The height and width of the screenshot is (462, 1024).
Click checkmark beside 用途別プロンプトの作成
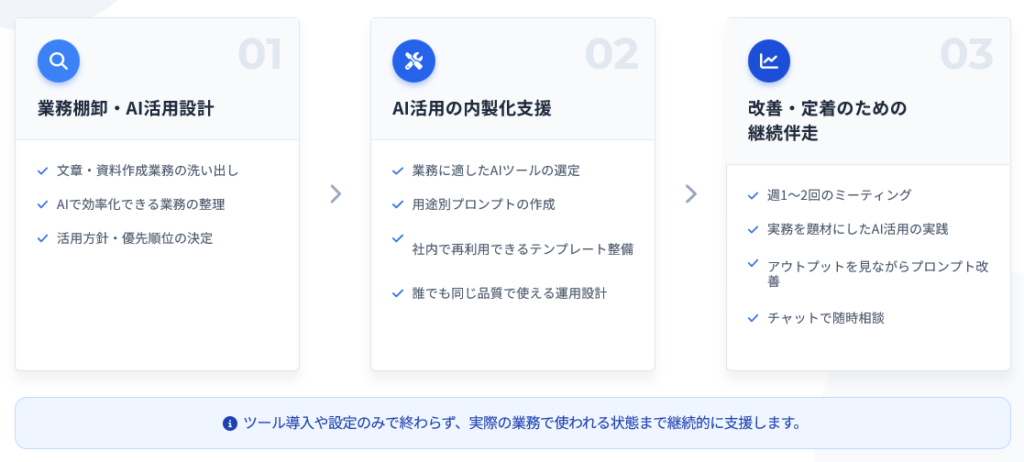(398, 204)
